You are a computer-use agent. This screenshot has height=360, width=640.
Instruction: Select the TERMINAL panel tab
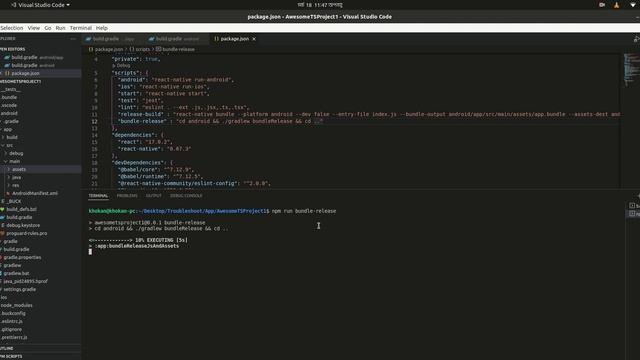tap(98, 196)
